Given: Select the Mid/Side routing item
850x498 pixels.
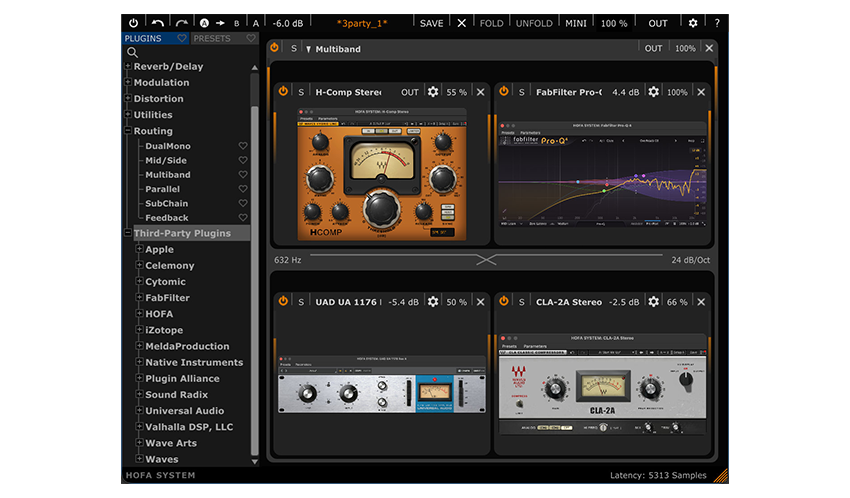Looking at the screenshot, I should pyautogui.click(x=166, y=160).
